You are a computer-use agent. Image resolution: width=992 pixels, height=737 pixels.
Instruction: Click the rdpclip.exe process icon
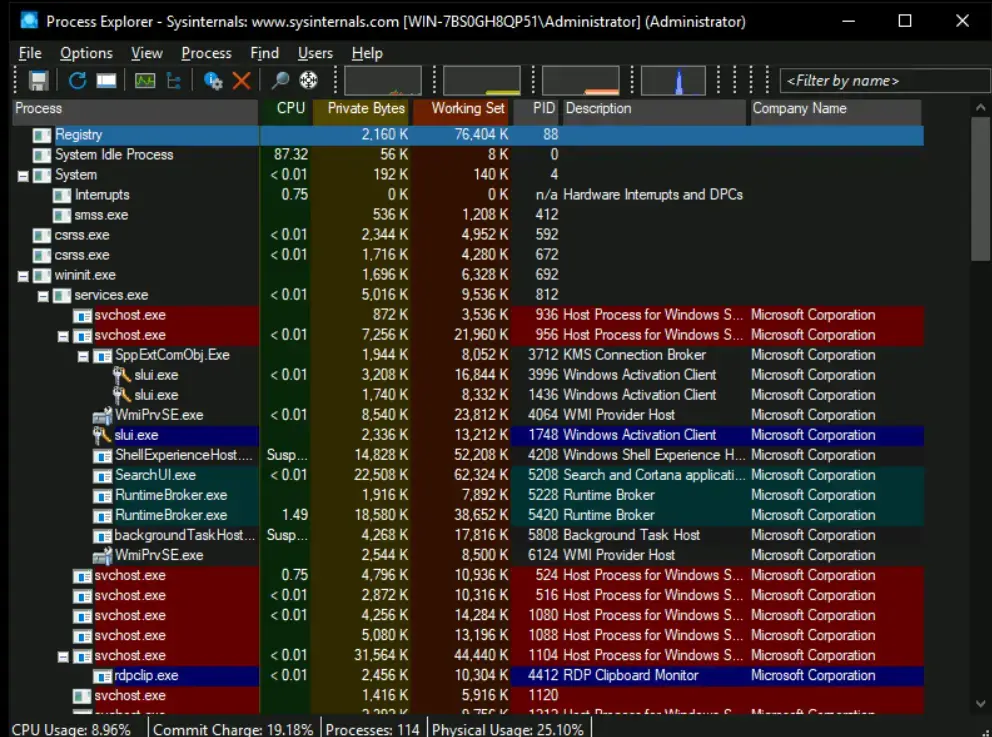pos(102,676)
